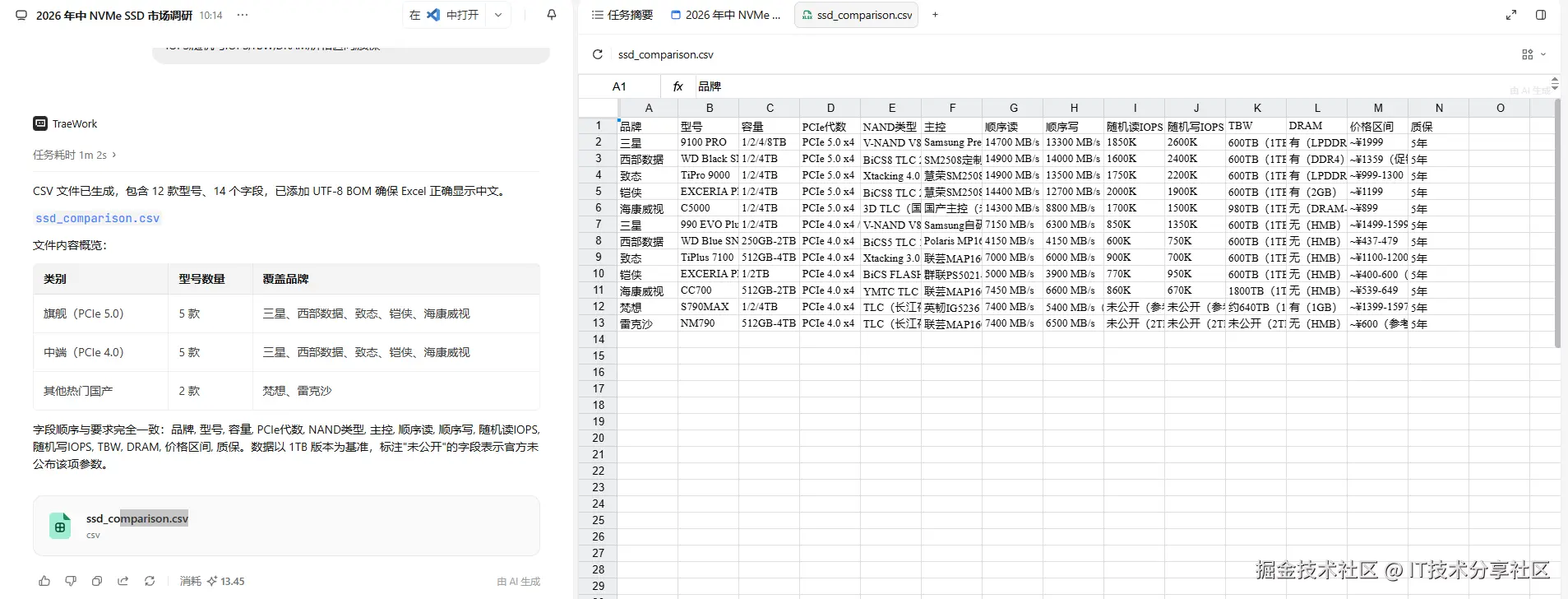This screenshot has height=599, width=1568.
Task: Expand the formula bar using the arrows
Action: pyautogui.click(x=1554, y=83)
